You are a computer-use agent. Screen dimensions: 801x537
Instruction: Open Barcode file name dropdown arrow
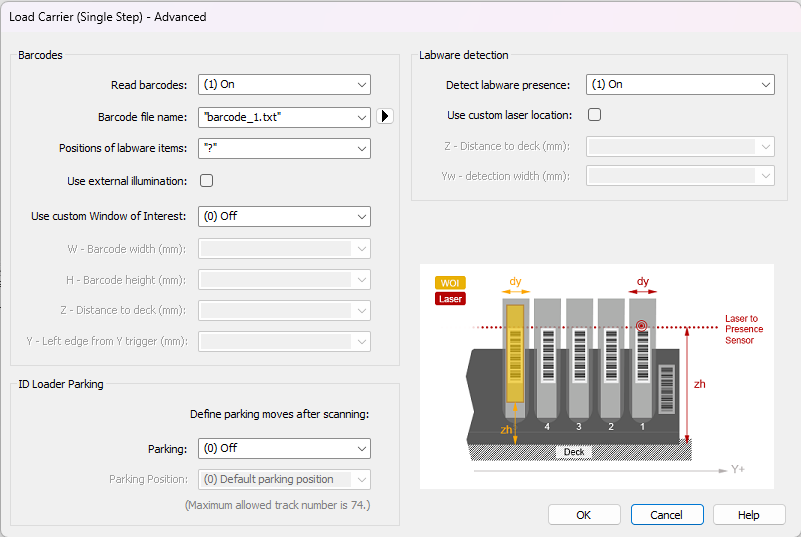(361, 117)
